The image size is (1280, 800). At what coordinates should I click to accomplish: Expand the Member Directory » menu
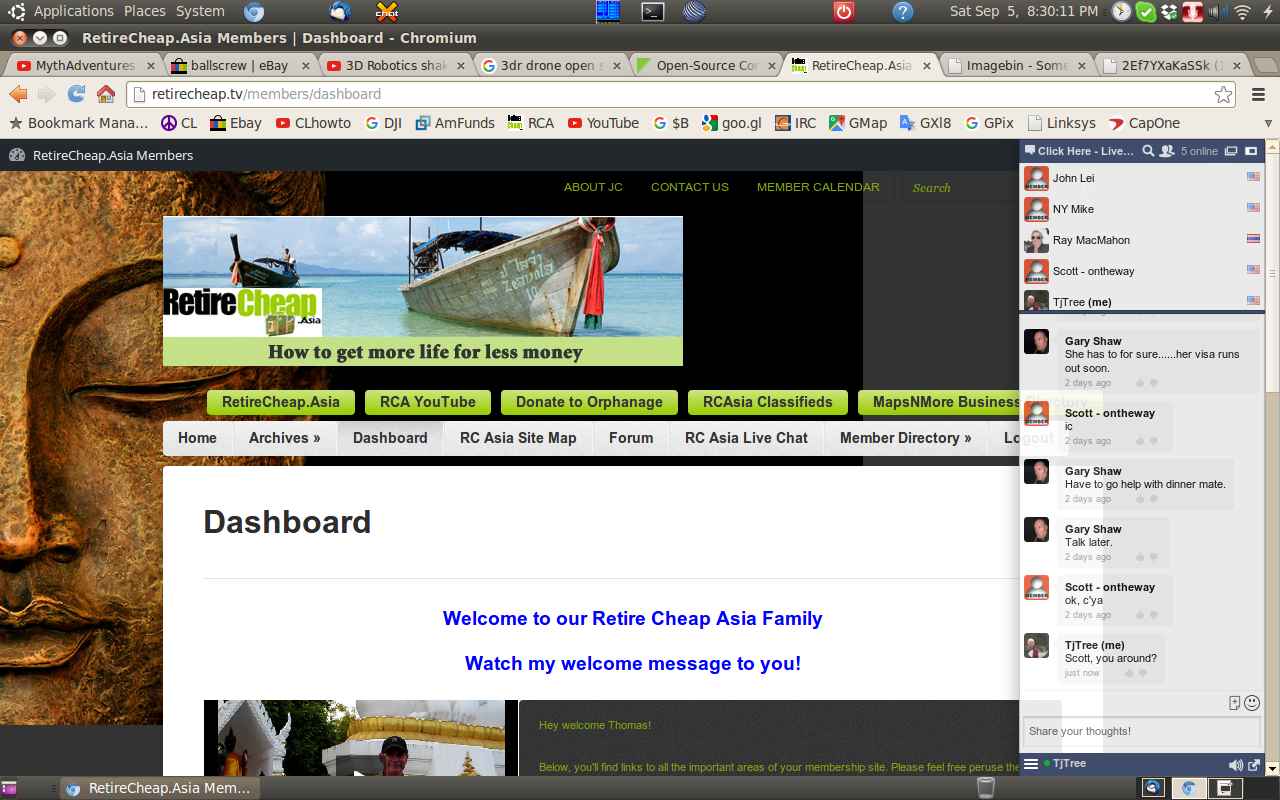906,438
